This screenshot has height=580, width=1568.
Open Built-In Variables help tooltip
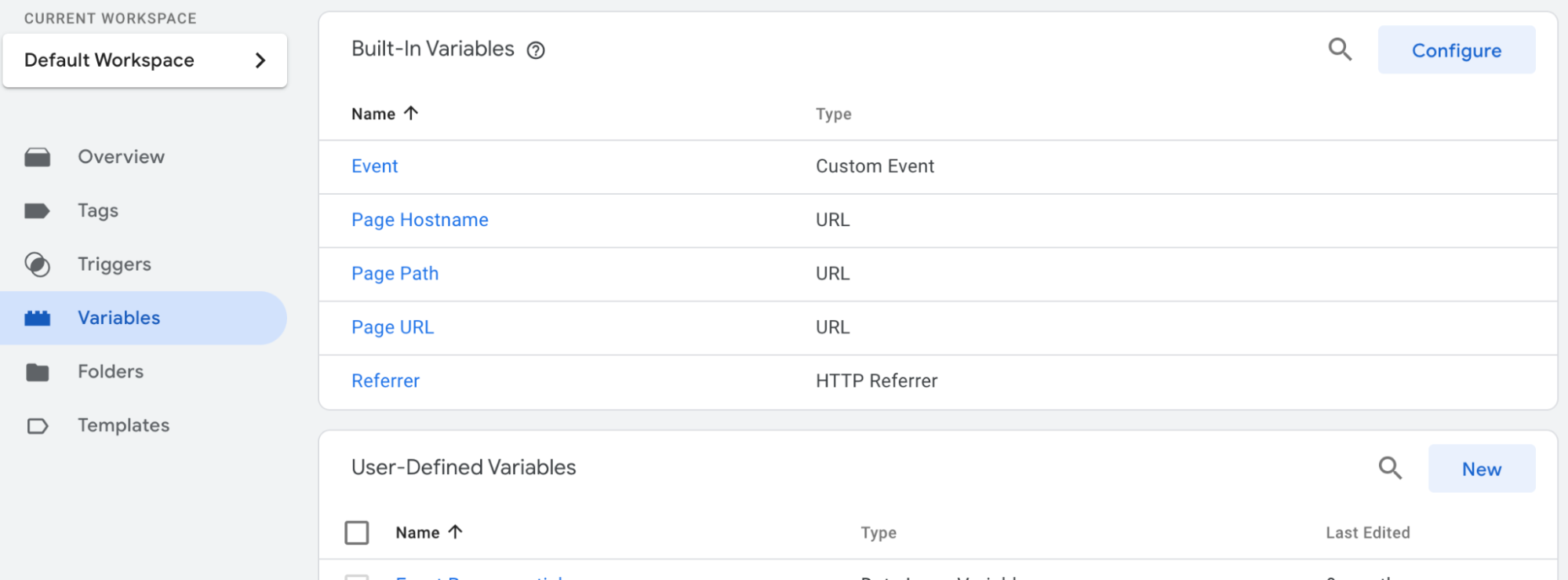(536, 50)
